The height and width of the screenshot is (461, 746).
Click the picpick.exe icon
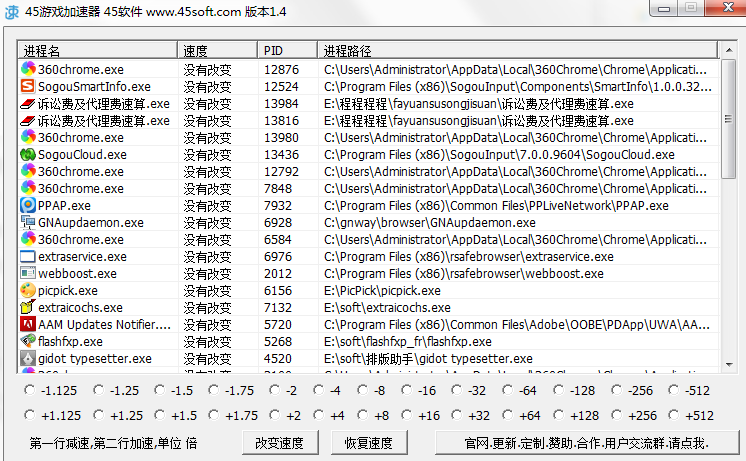pos(28,291)
